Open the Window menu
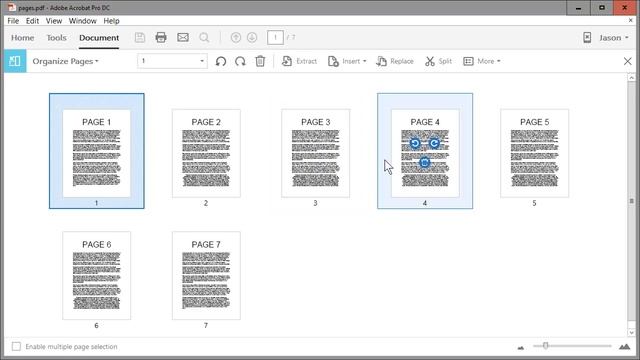The width and height of the screenshot is (640, 360). (82, 21)
